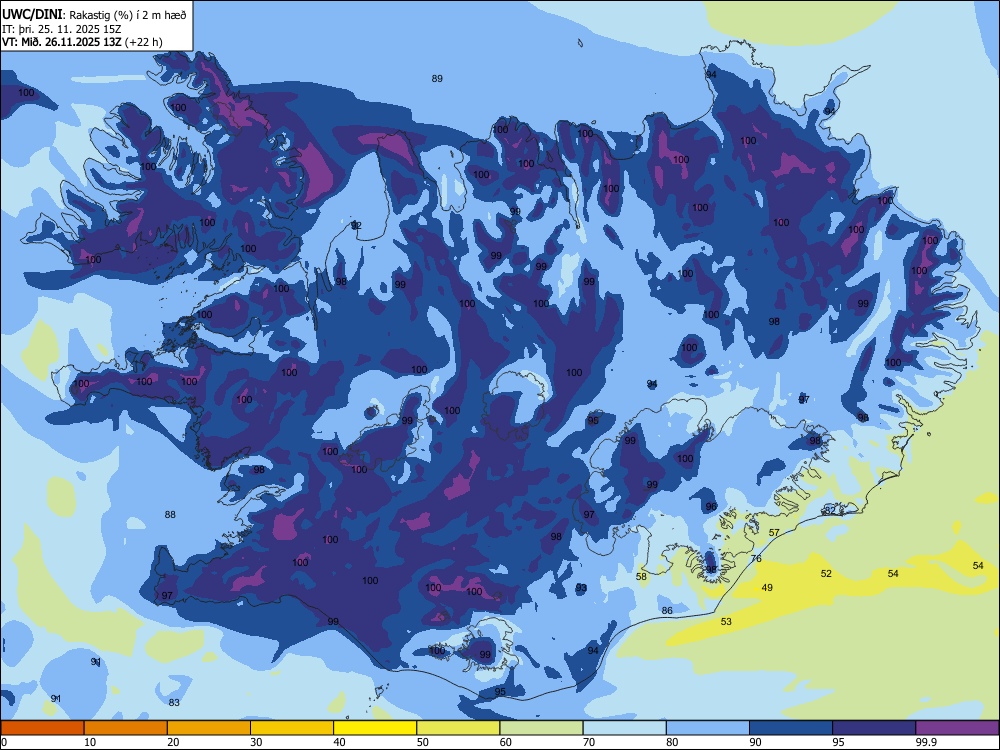This screenshot has height=750, width=1000.
Task: Click the 53 humidity value on the map
Action: [726, 621]
